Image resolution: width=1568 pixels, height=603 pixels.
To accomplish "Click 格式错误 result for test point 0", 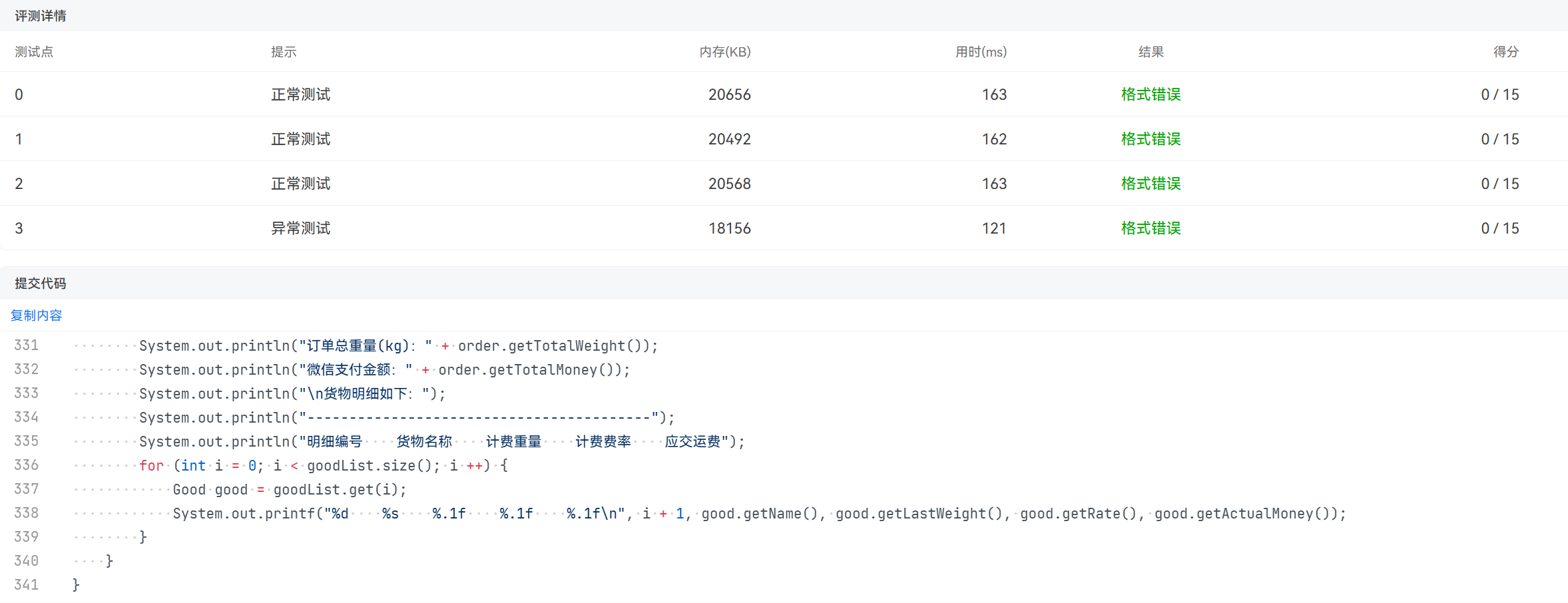I will coord(1151,95).
